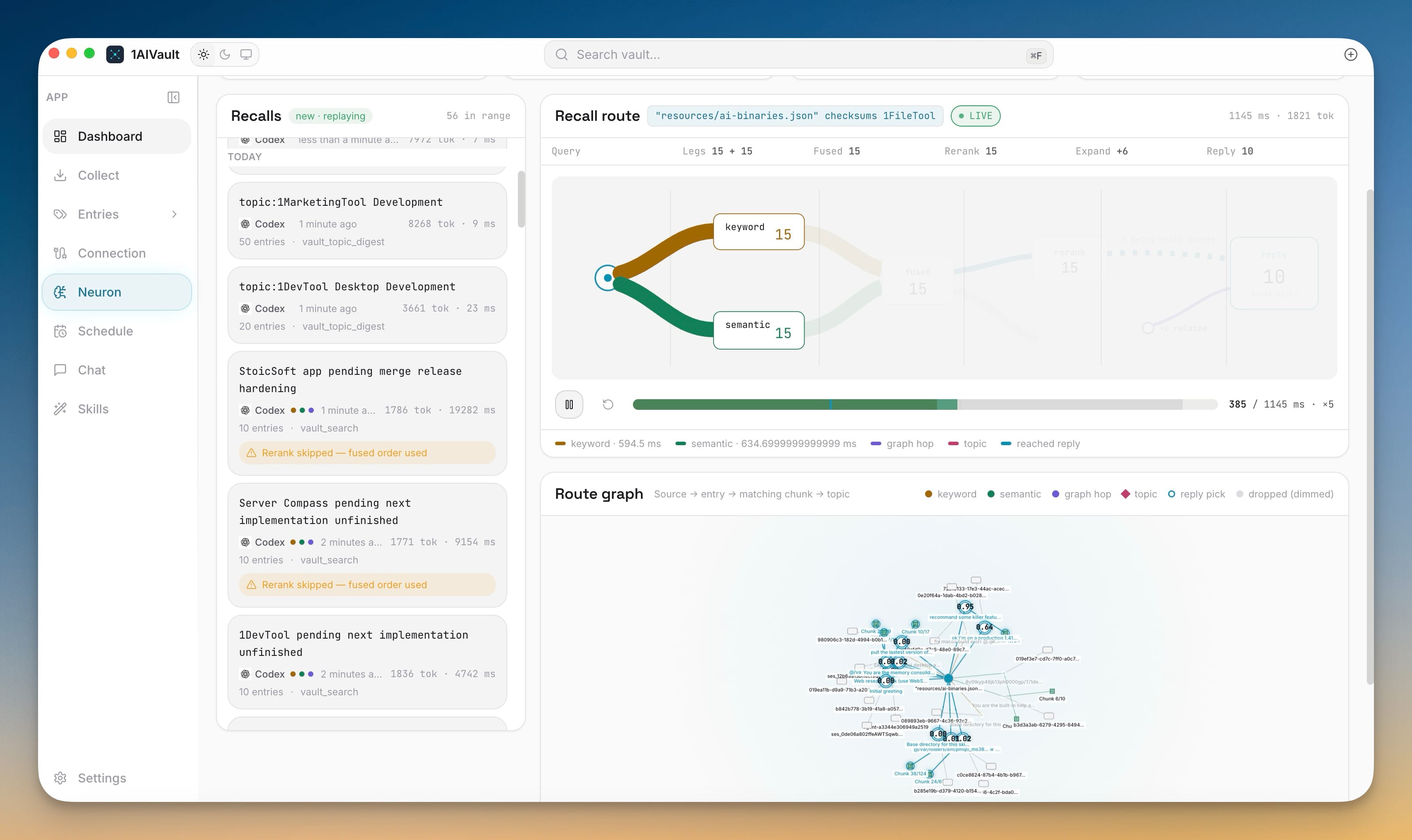Expand the Entries submenu chevron
This screenshot has height=840, width=1412.
174,215
